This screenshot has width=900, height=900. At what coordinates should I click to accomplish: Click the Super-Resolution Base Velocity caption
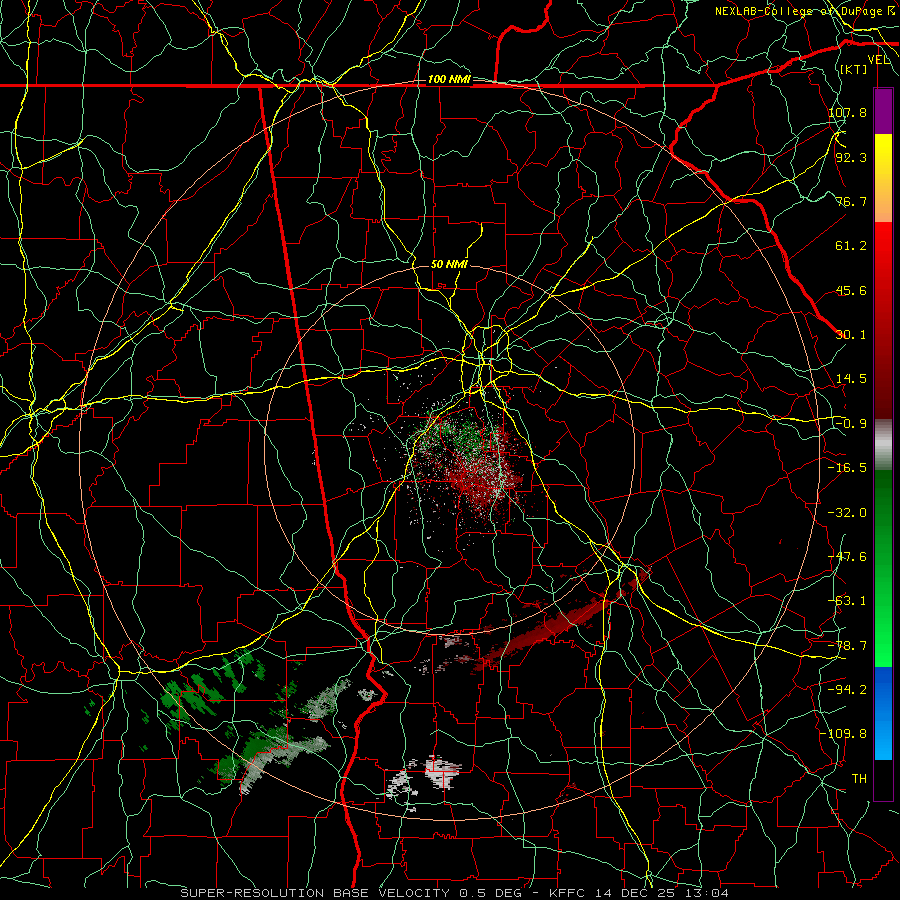point(455,893)
